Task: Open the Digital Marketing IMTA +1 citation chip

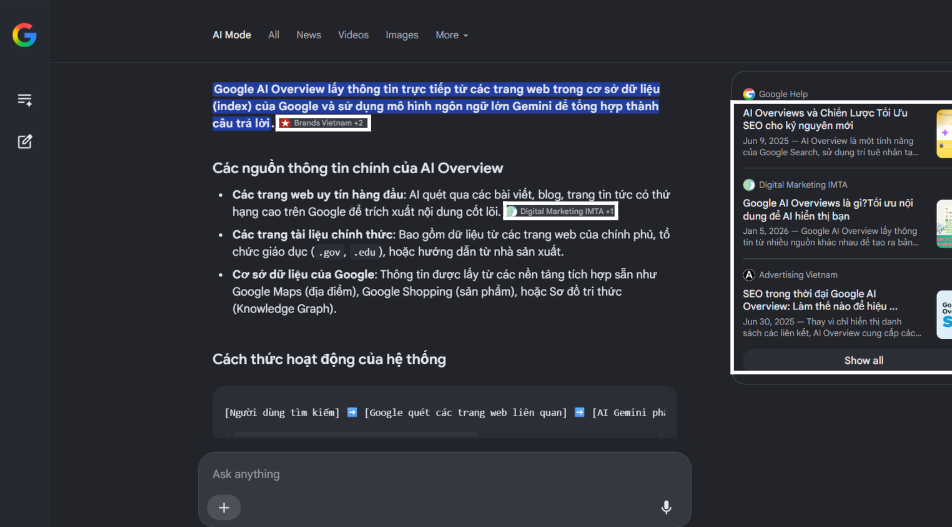Action: (560, 211)
